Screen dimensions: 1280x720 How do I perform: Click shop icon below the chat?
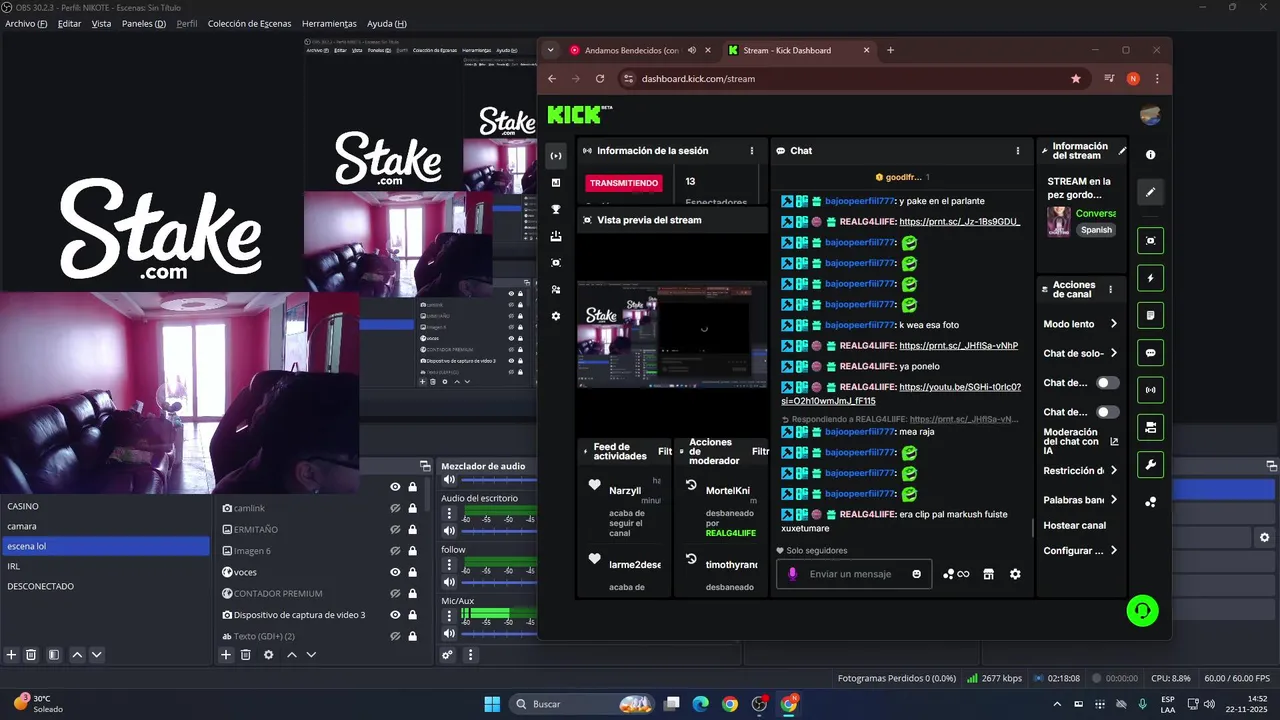point(988,574)
